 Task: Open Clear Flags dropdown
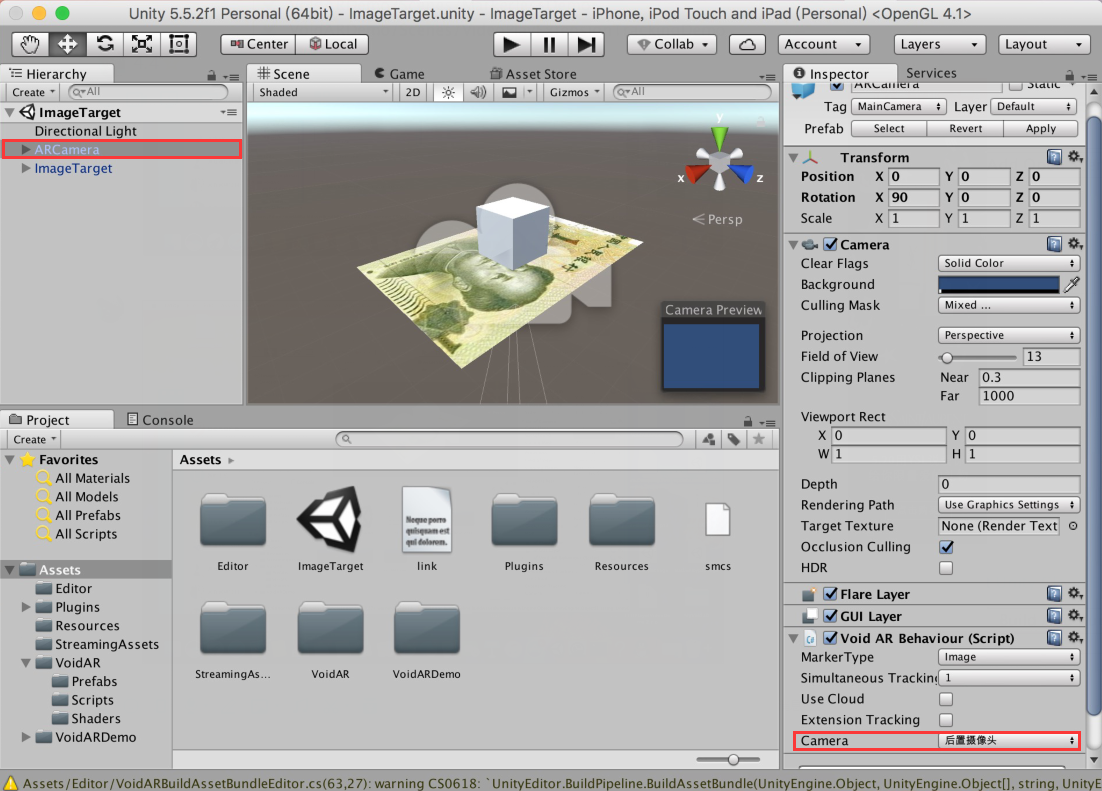1009,263
